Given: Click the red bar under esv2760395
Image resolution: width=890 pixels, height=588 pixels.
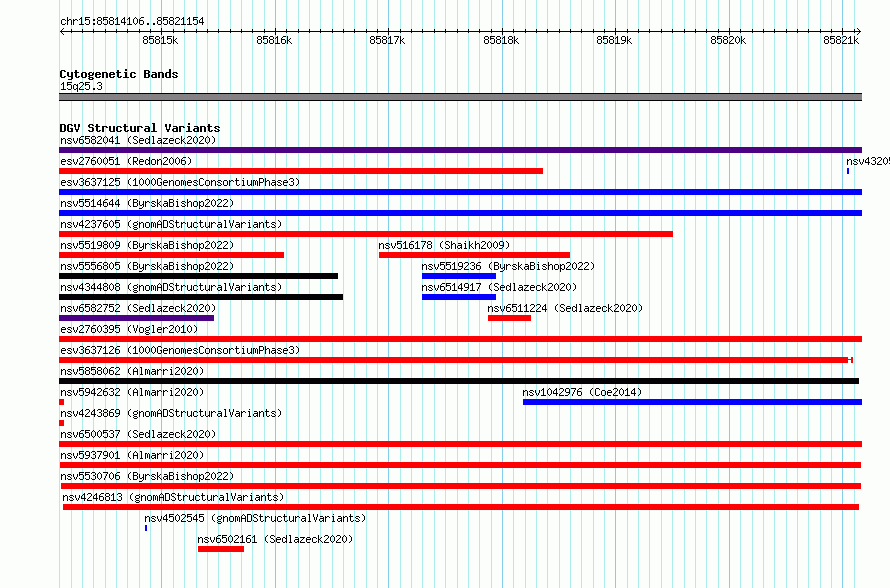Looking at the screenshot, I should click(460, 339).
